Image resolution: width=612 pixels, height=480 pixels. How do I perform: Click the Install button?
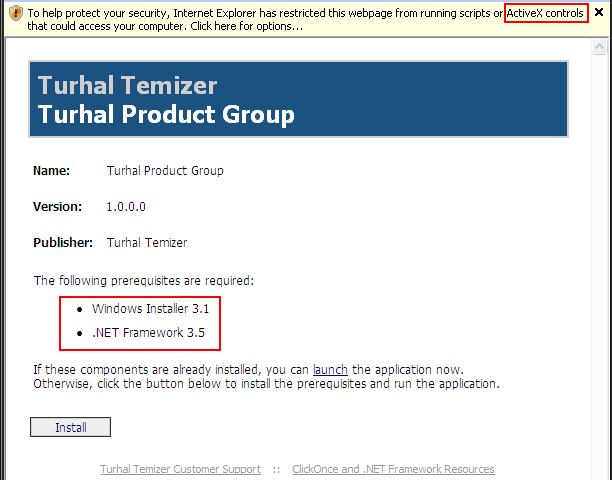[x=70, y=427]
